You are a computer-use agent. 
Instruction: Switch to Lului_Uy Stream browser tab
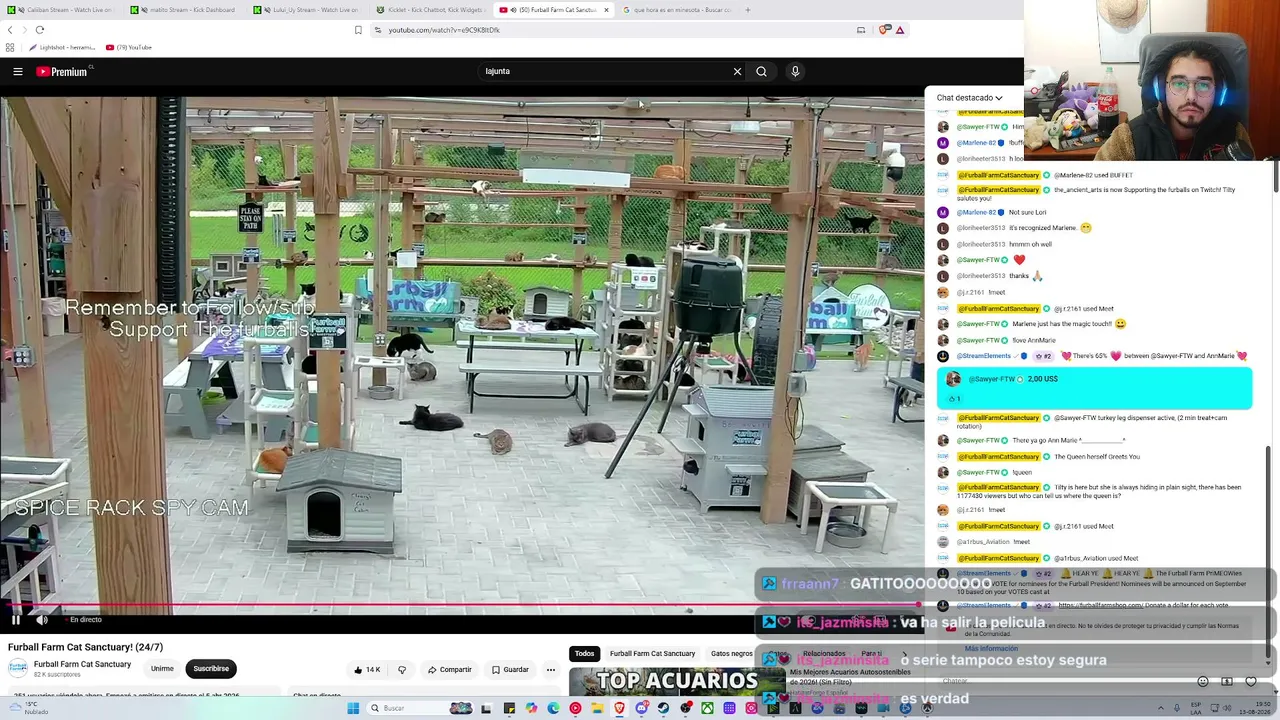coord(308,10)
